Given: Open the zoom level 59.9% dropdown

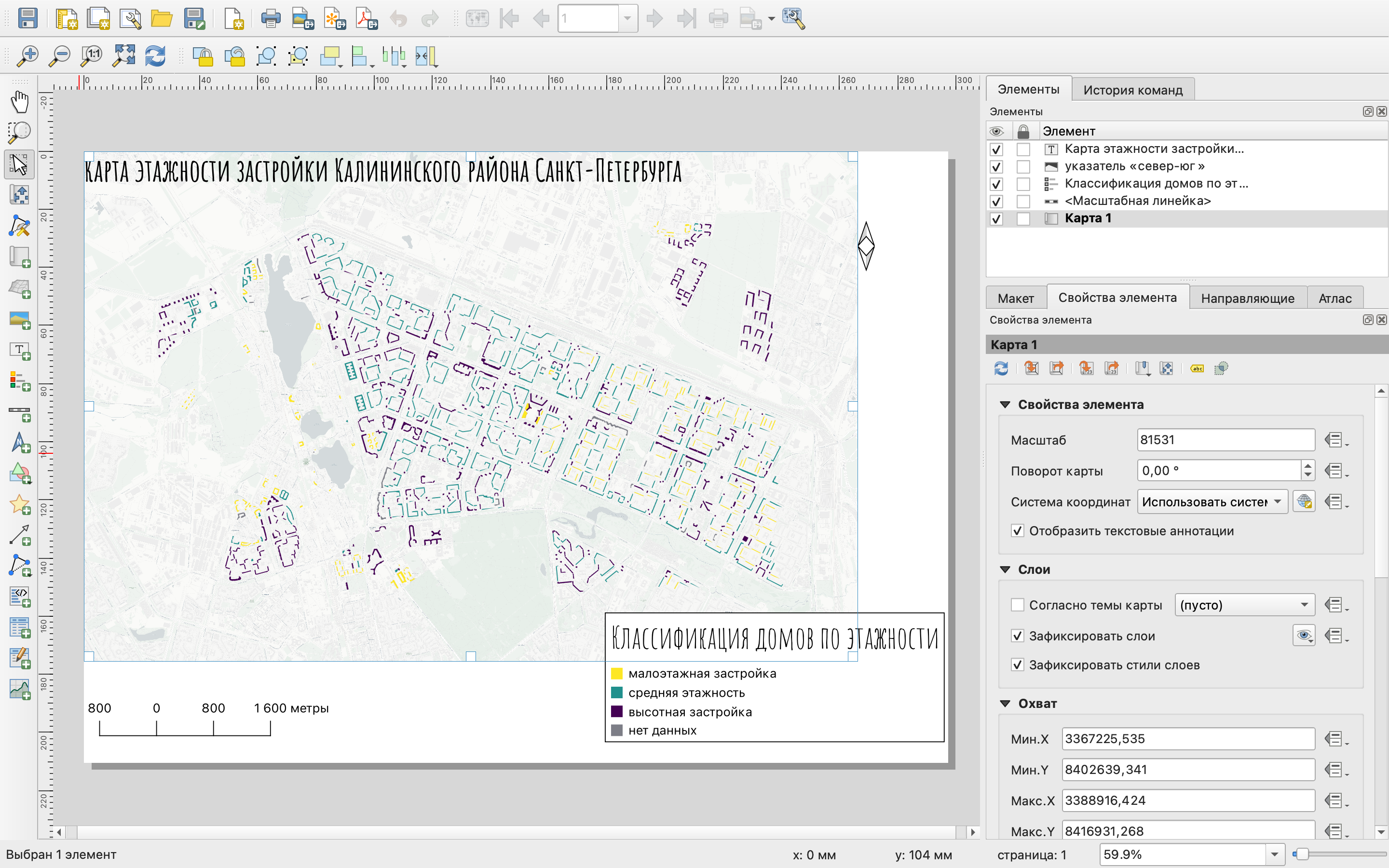Looking at the screenshot, I should pyautogui.click(x=1274, y=854).
